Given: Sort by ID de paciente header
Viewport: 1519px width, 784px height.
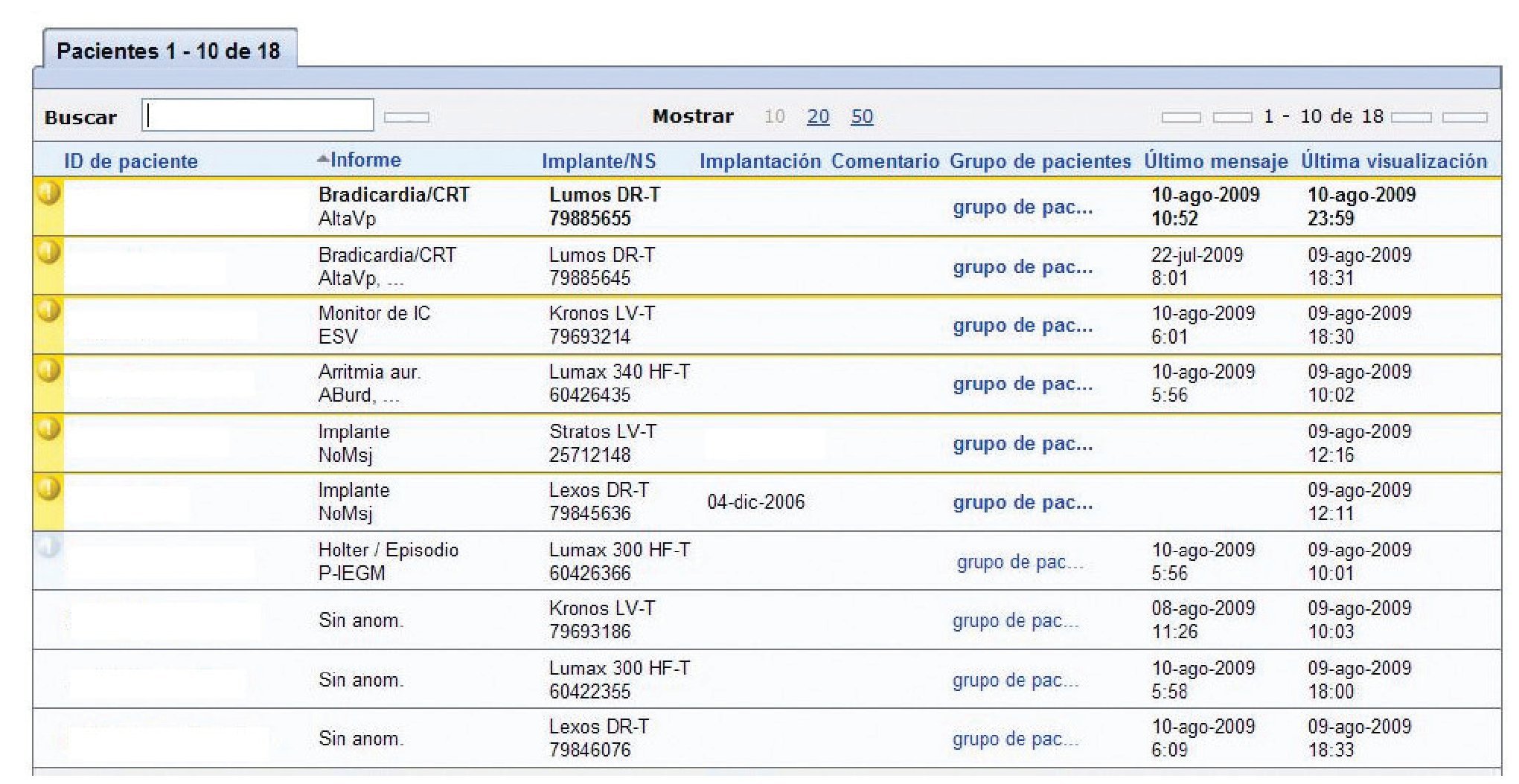Looking at the screenshot, I should [x=131, y=161].
